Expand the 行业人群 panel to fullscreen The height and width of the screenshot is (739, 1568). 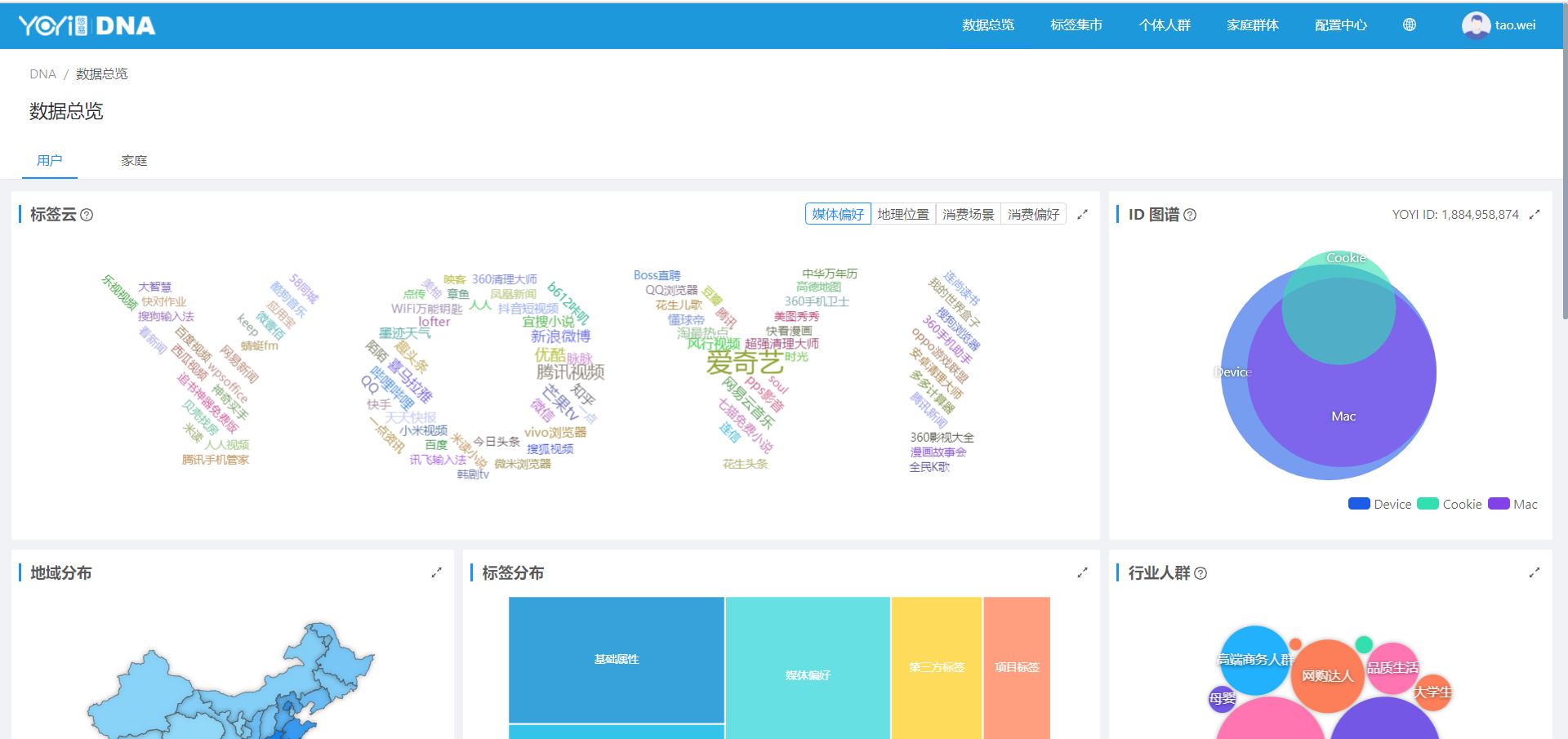(x=1535, y=573)
